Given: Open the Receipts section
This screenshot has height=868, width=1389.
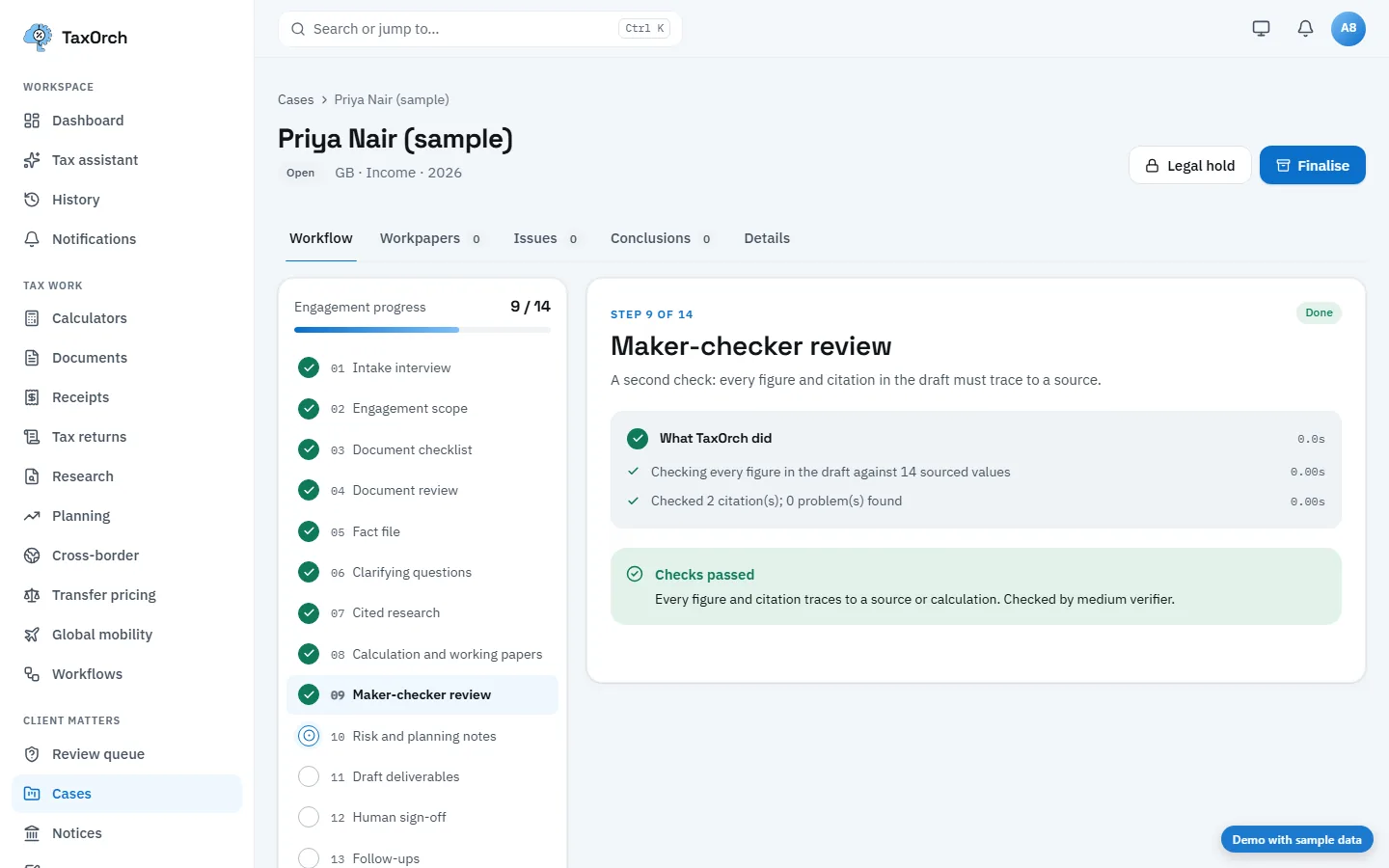Looking at the screenshot, I should tap(126, 397).
